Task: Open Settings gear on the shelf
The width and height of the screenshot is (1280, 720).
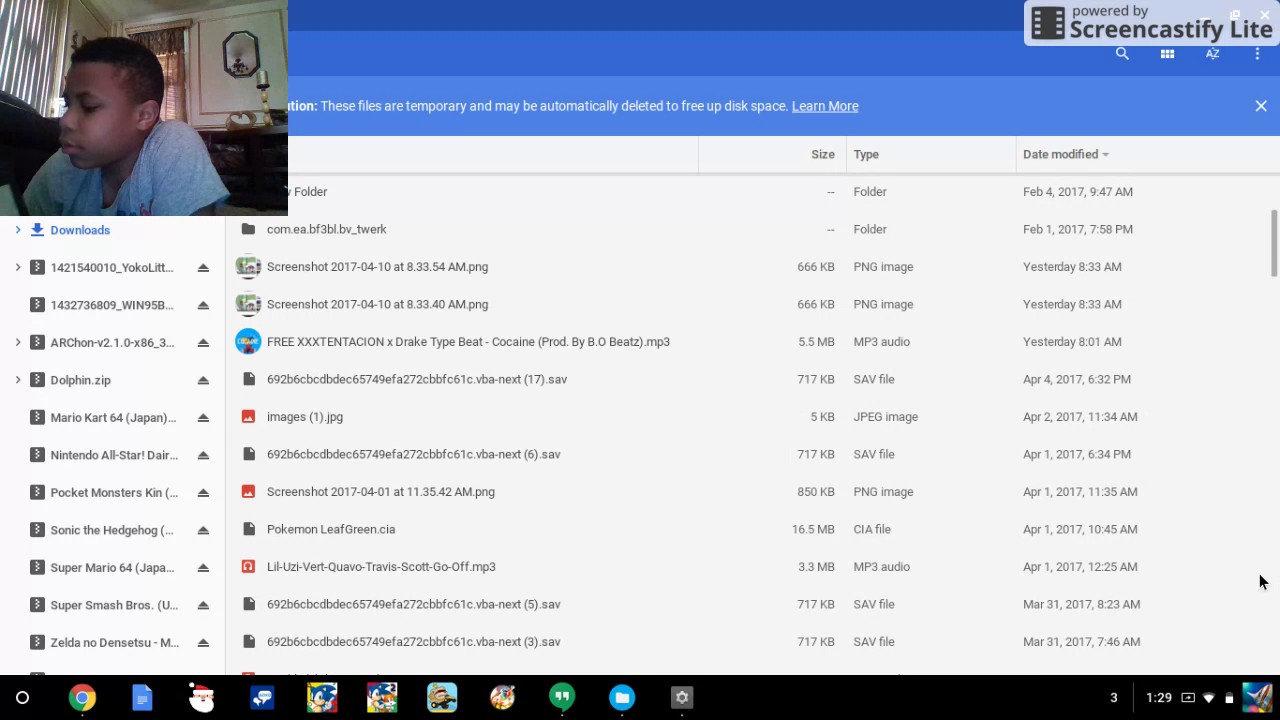Action: (682, 698)
